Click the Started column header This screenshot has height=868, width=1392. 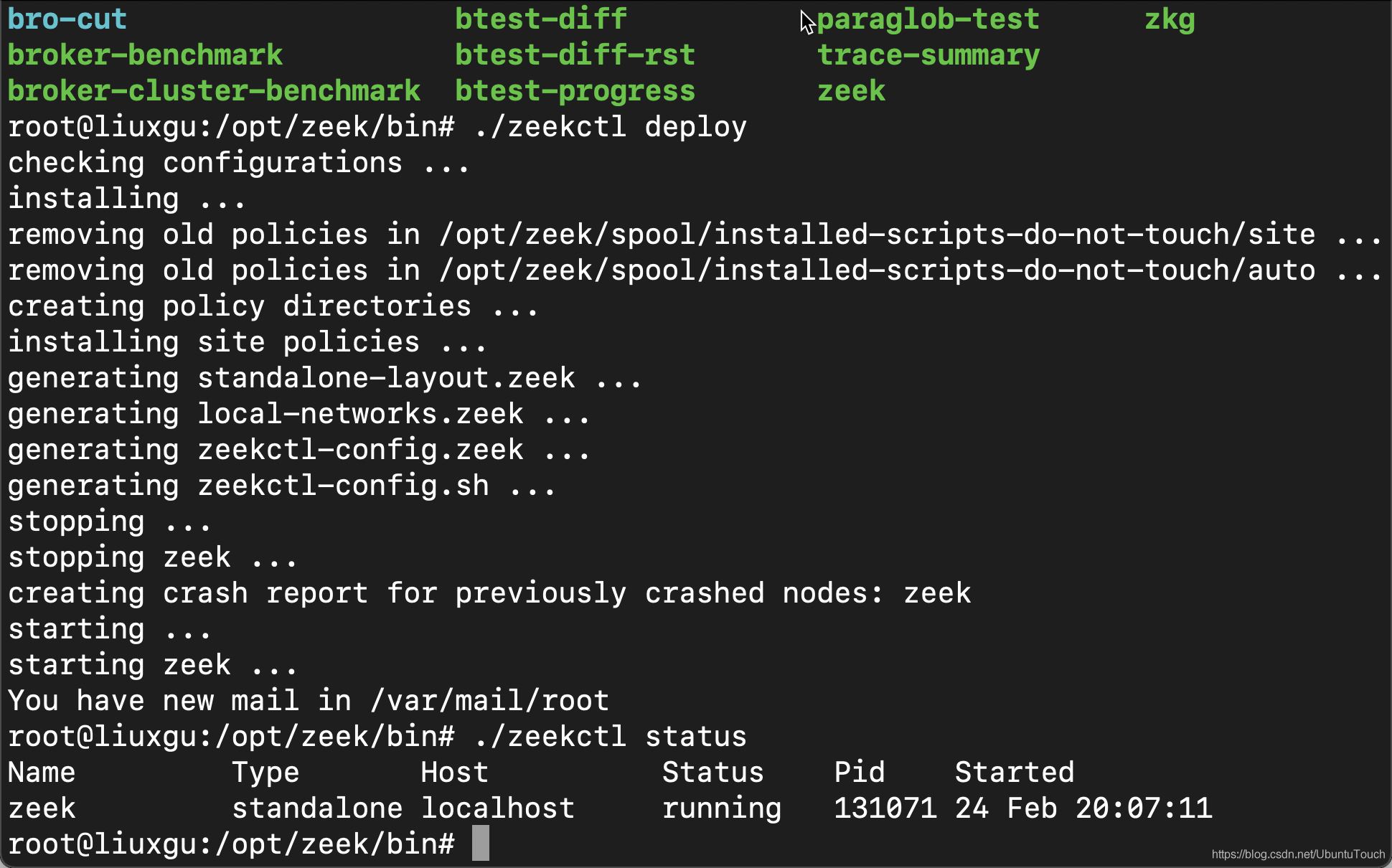(1014, 773)
